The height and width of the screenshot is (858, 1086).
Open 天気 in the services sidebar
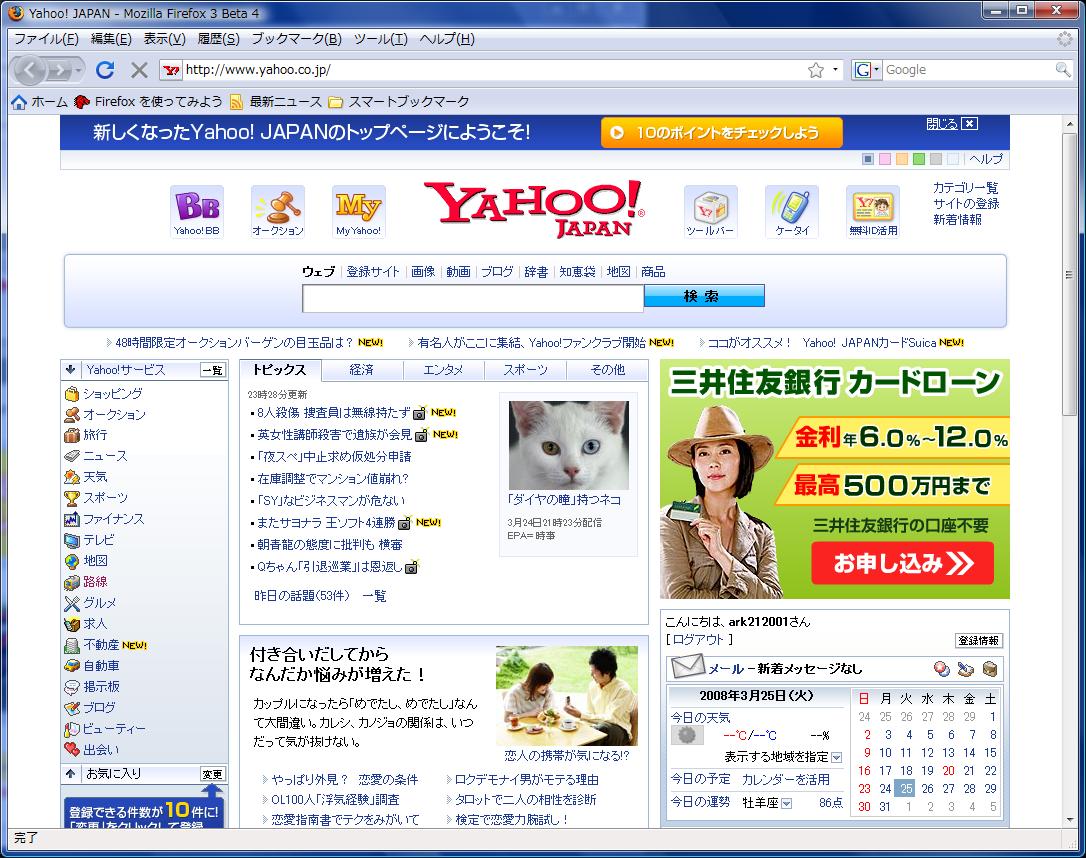pyautogui.click(x=95, y=477)
